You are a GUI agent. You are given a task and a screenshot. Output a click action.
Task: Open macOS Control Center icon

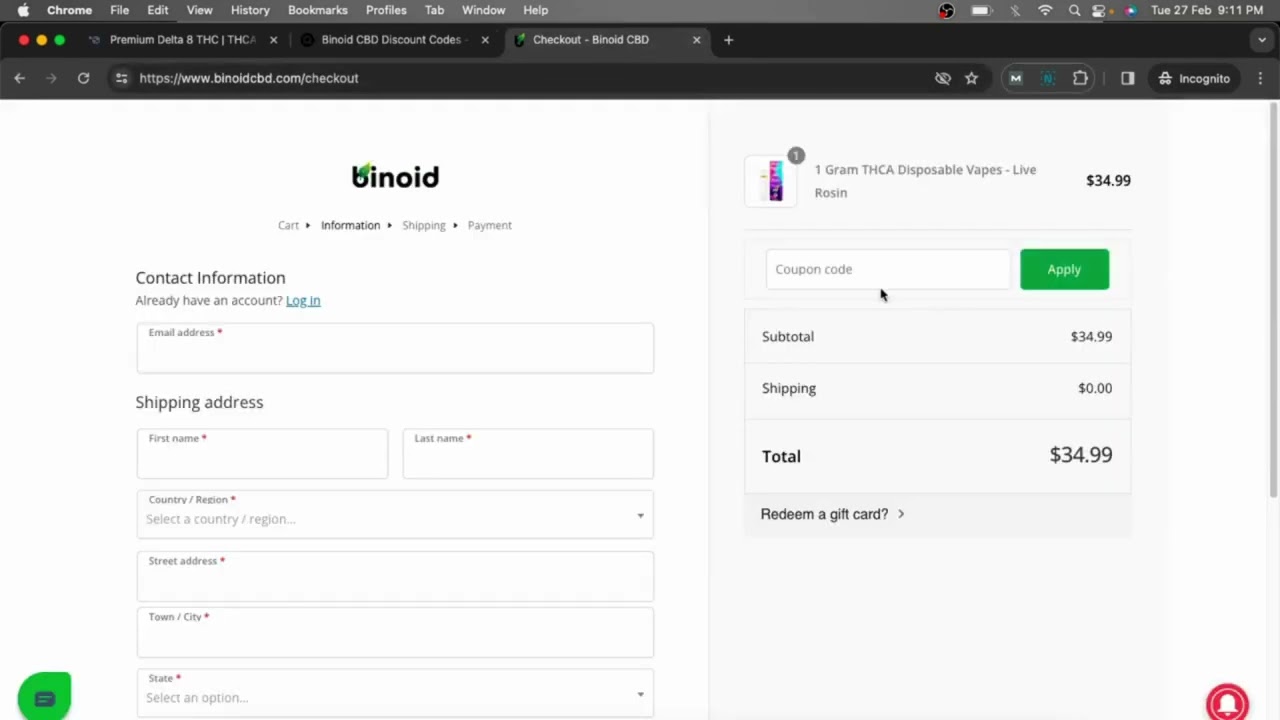click(1099, 10)
